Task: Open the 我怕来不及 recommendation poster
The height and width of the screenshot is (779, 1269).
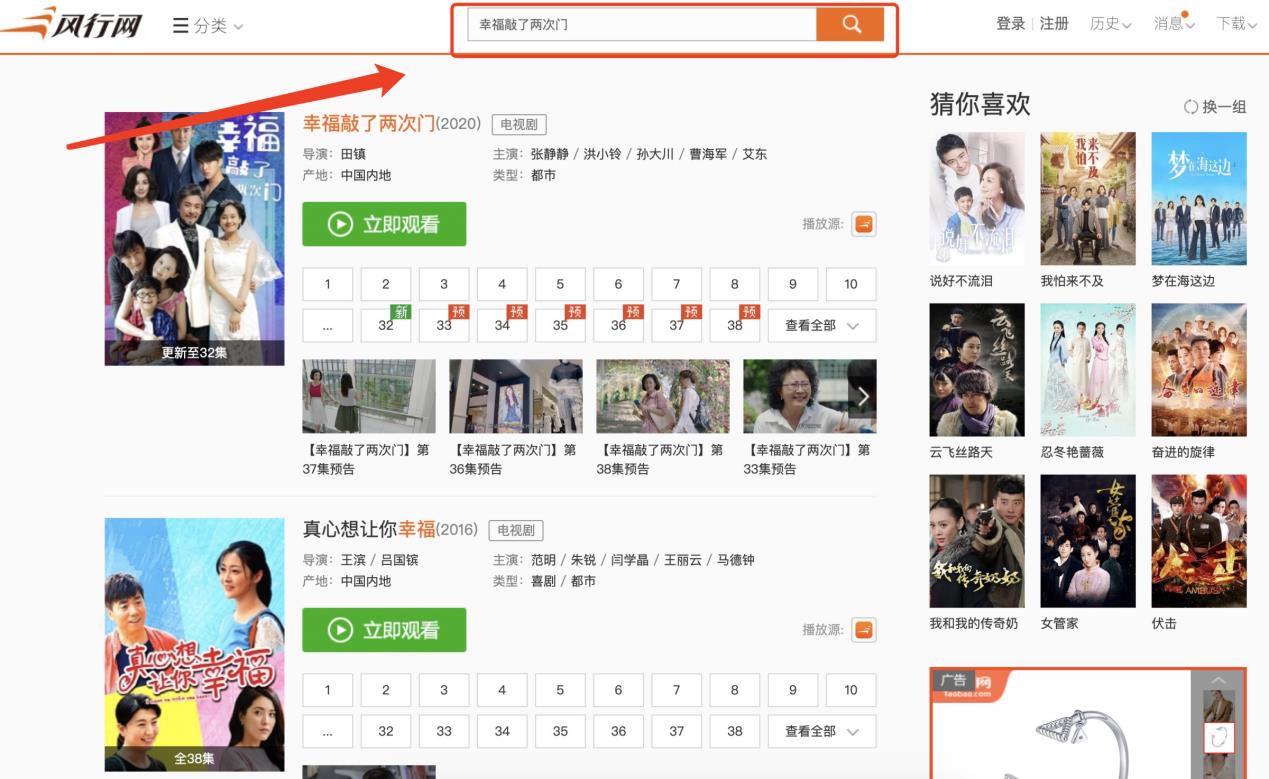Action: click(x=1088, y=198)
